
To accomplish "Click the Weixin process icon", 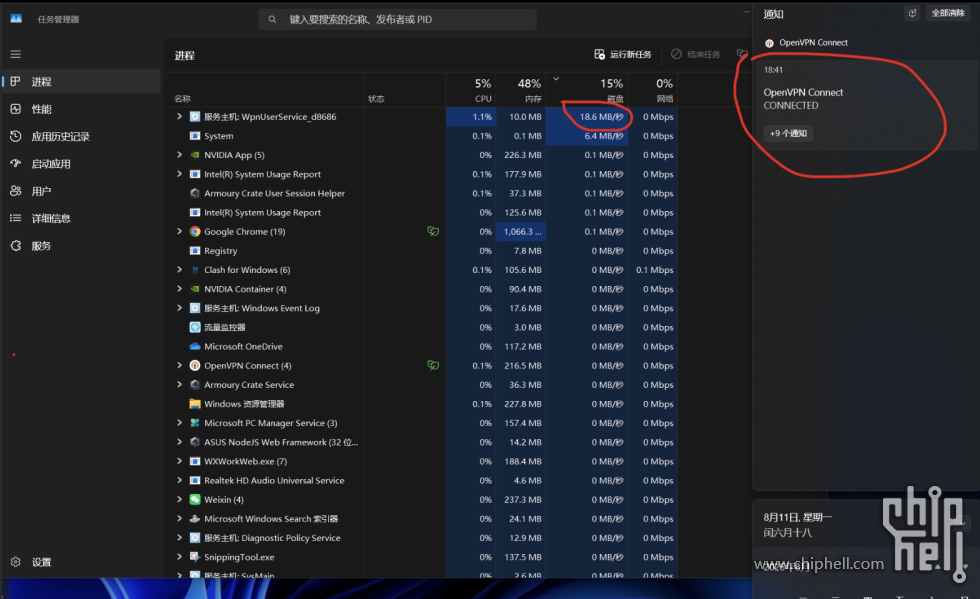I will pyautogui.click(x=195, y=500).
